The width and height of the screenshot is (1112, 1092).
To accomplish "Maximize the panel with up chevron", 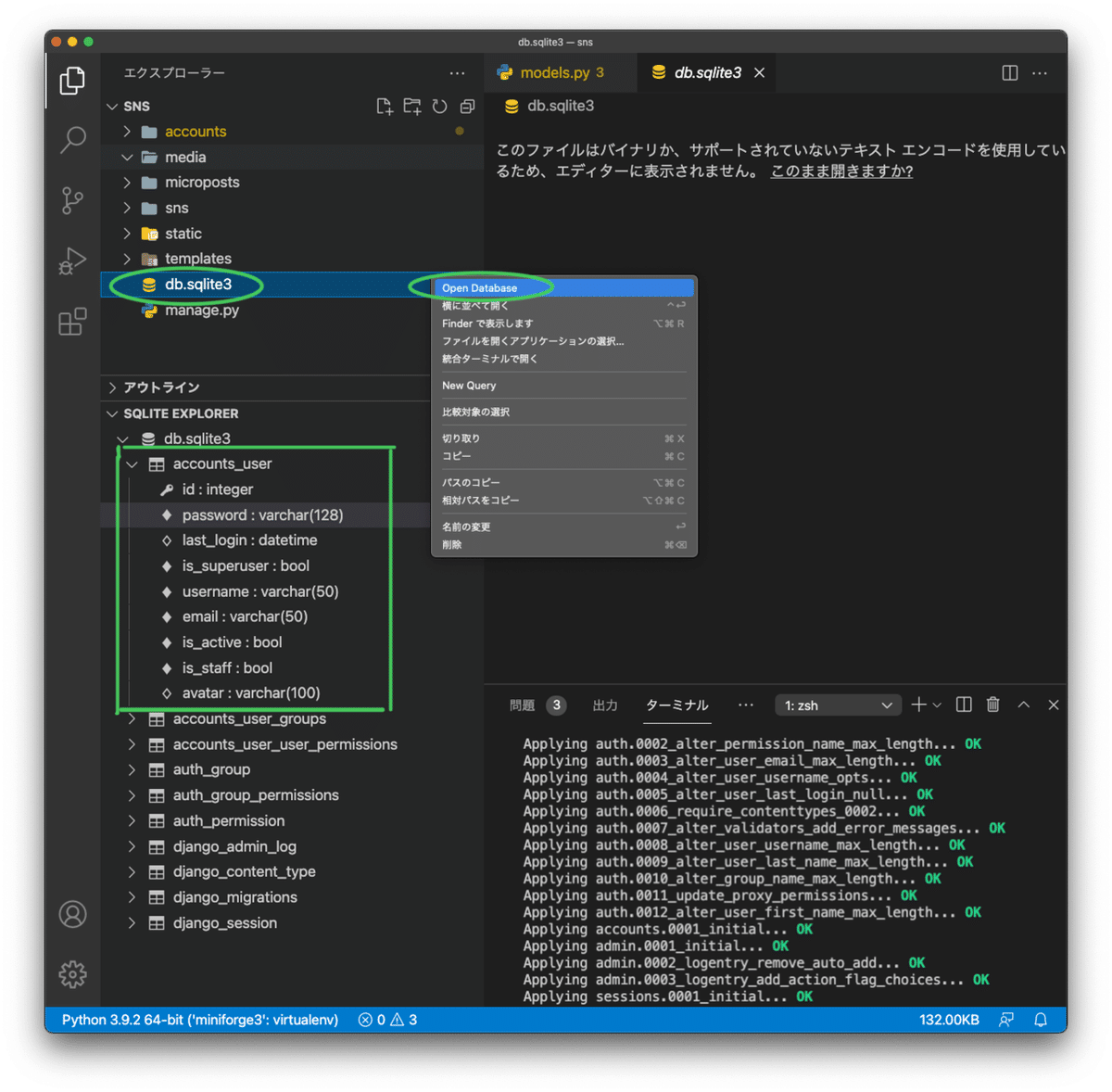I will coord(1024,705).
